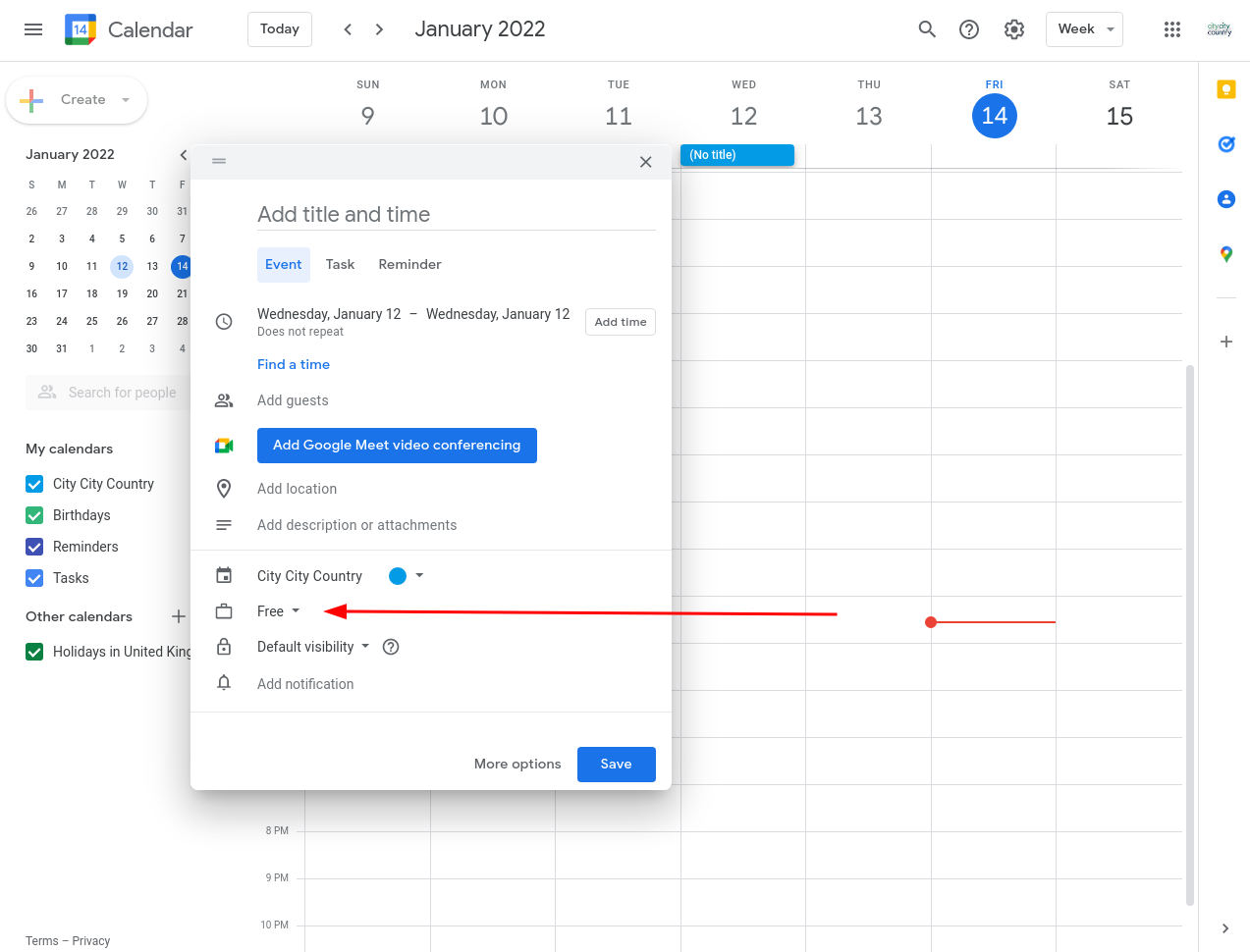
Task: Open the event color dropdown arrow
Action: tap(419, 575)
